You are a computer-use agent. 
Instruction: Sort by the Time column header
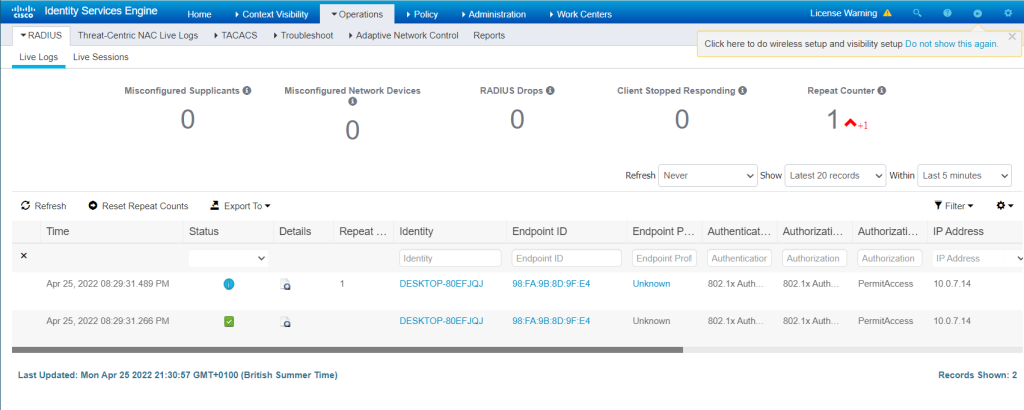pyautogui.click(x=57, y=231)
